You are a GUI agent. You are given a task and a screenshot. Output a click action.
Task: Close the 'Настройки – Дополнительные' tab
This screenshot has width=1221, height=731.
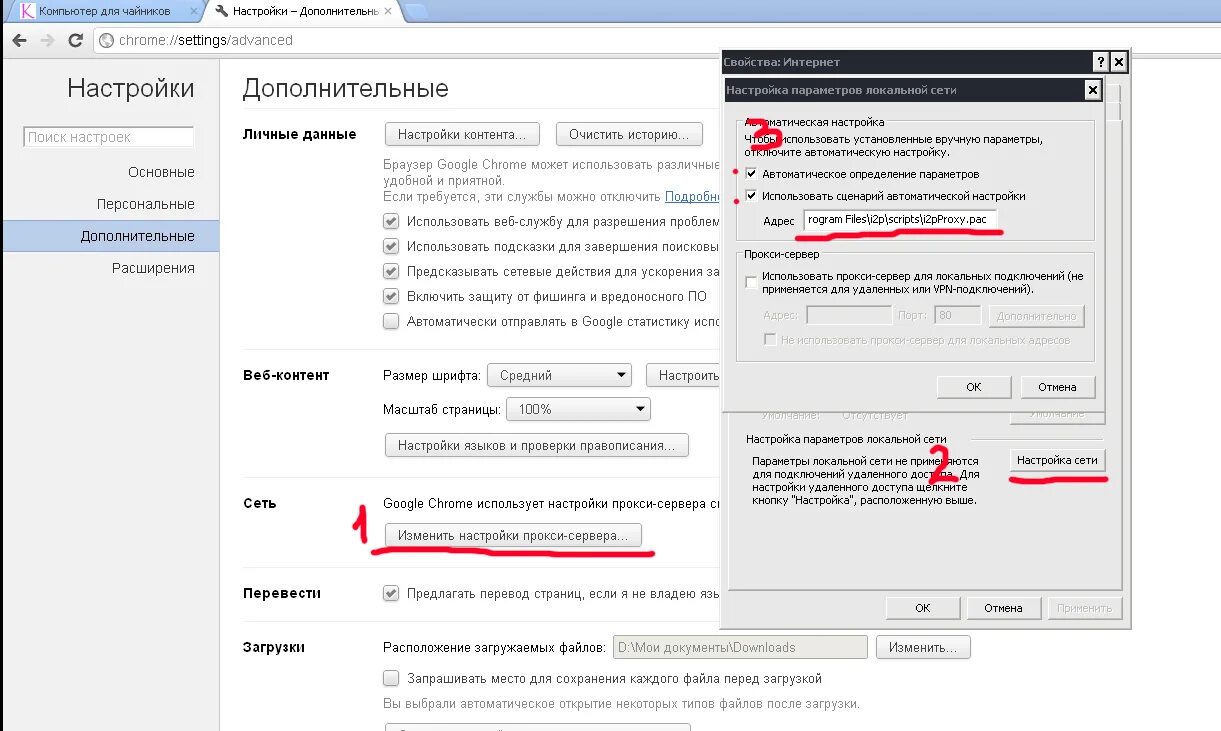coord(387,11)
